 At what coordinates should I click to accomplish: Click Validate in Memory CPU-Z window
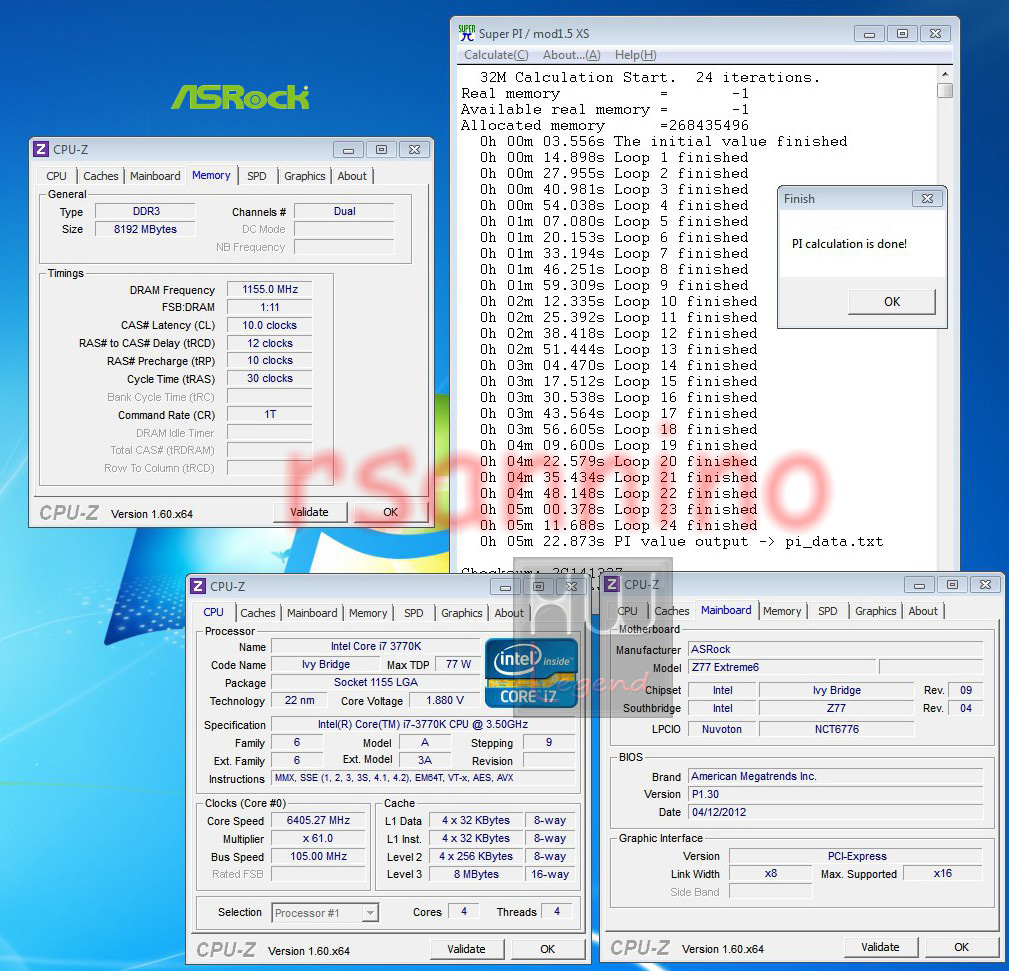[310, 512]
